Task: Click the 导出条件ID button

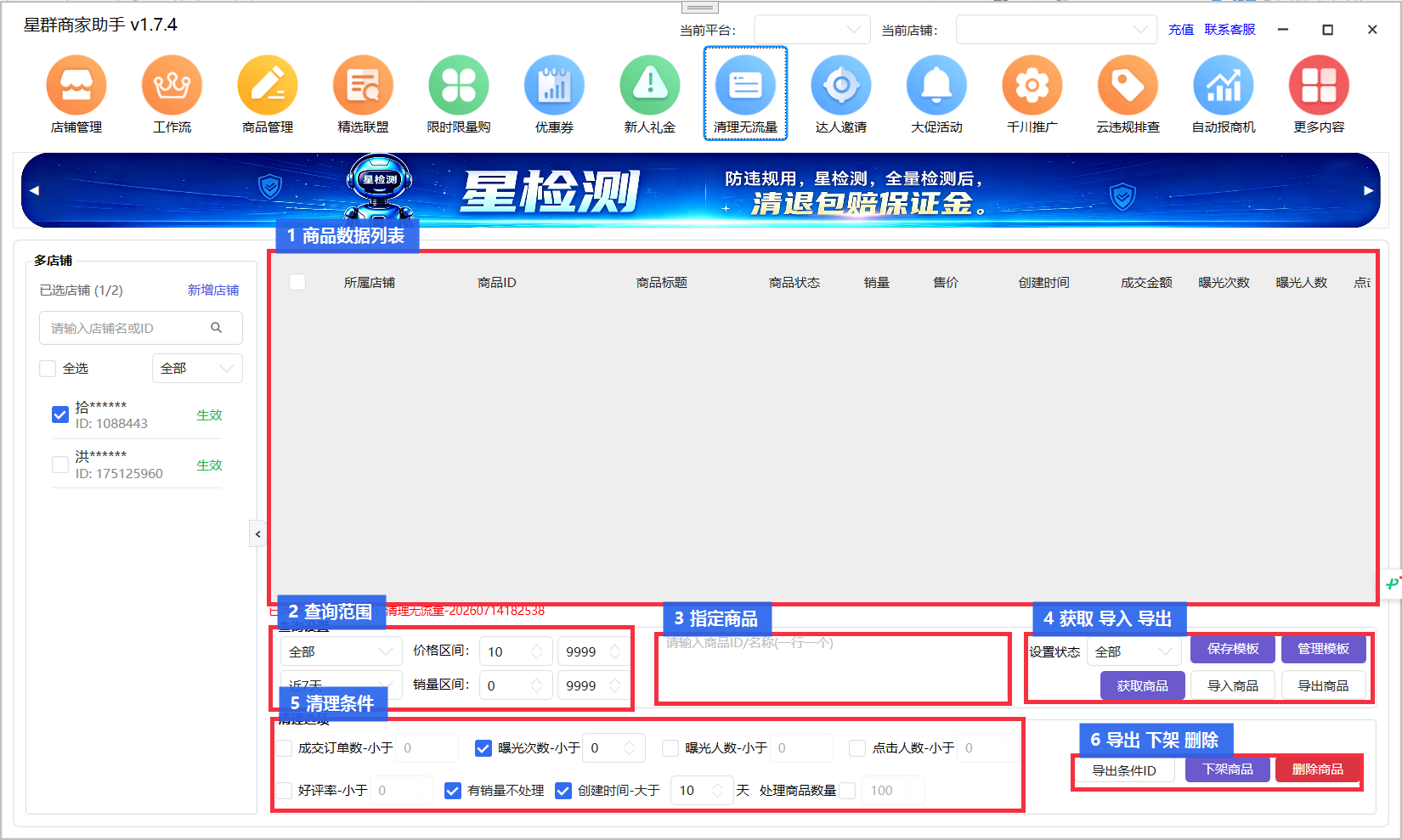Action: click(1124, 770)
